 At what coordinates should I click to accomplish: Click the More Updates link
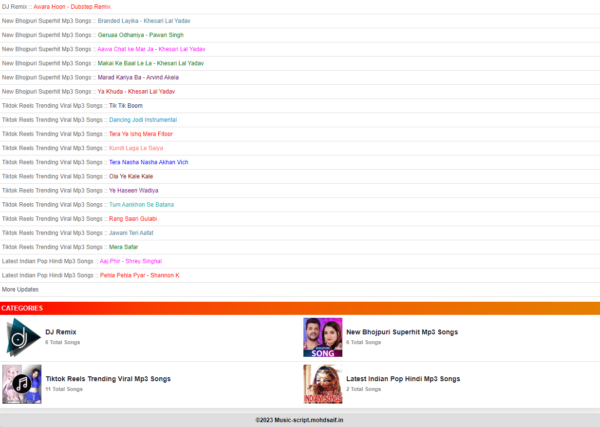click(20, 289)
